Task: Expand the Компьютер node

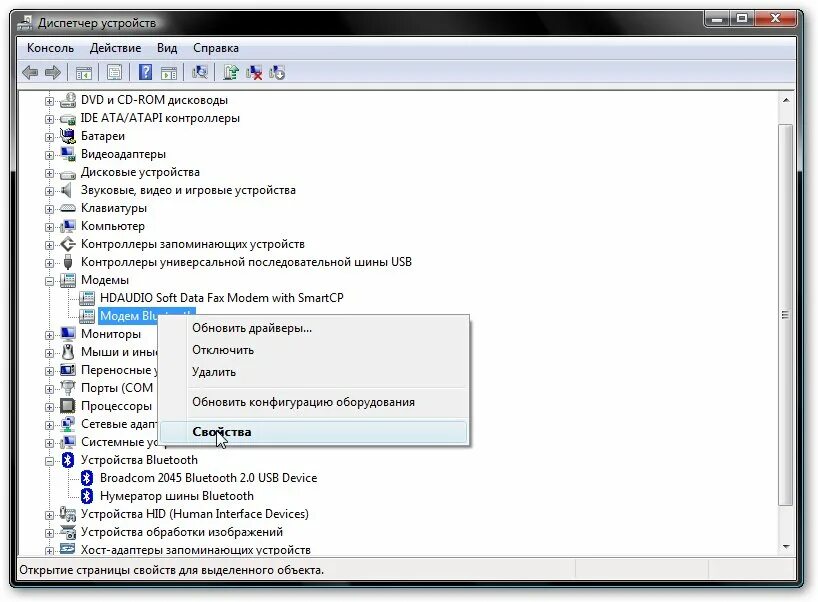Action: point(49,227)
